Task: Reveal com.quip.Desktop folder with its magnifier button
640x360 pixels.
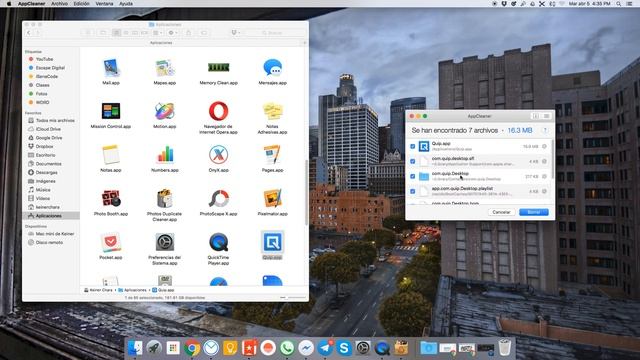Action: (x=544, y=176)
